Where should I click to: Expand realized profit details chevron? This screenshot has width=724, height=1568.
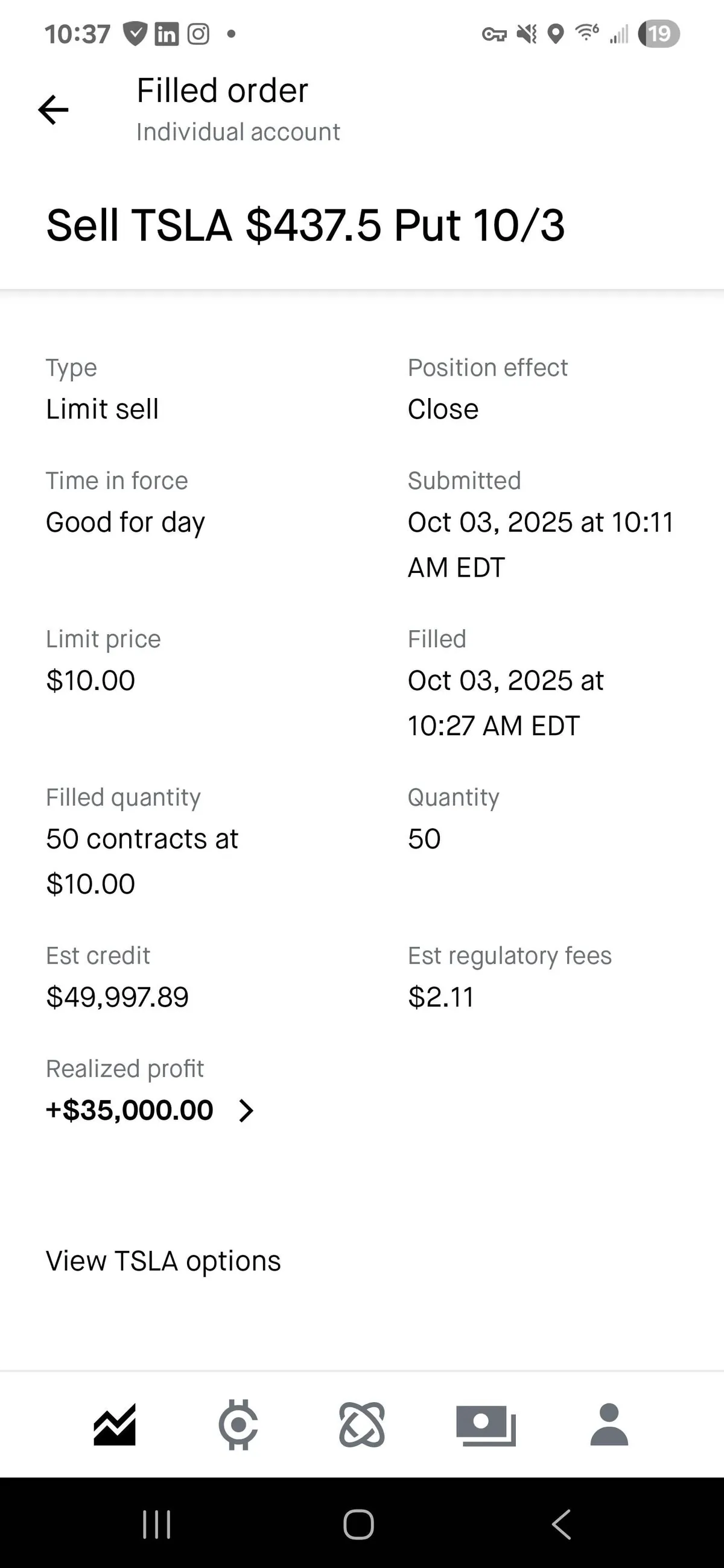pyautogui.click(x=246, y=1110)
